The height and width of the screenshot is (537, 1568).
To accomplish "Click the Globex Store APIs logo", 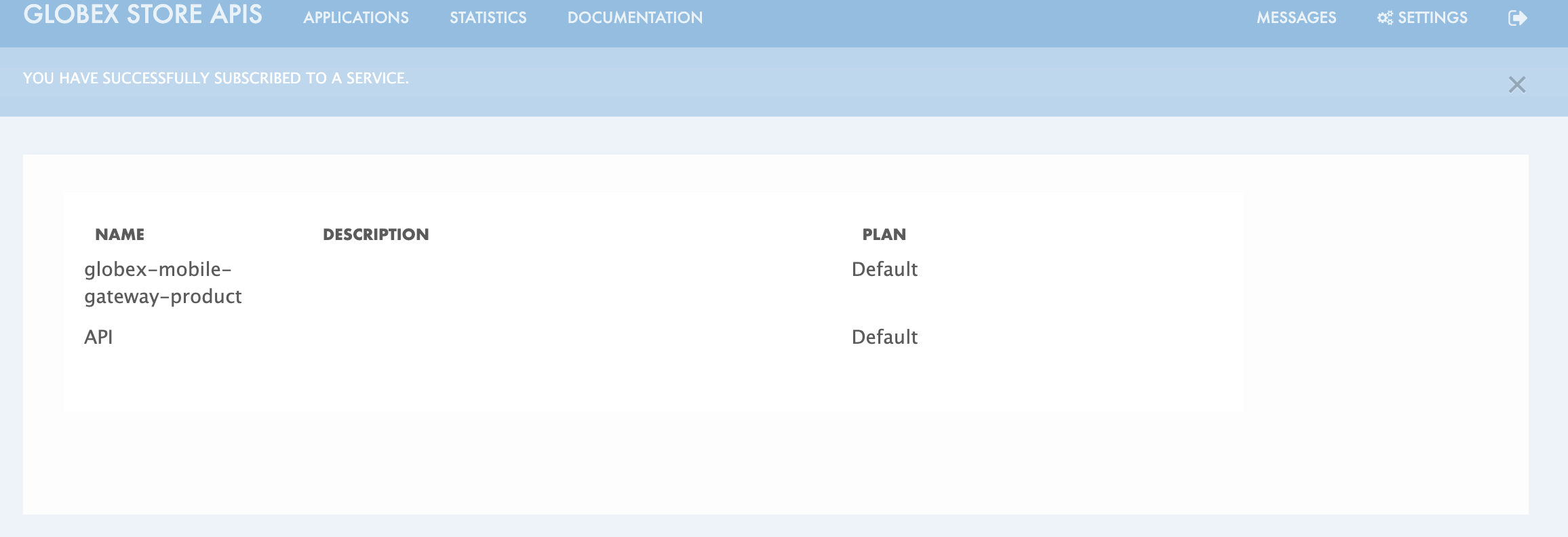I will 142,14.
